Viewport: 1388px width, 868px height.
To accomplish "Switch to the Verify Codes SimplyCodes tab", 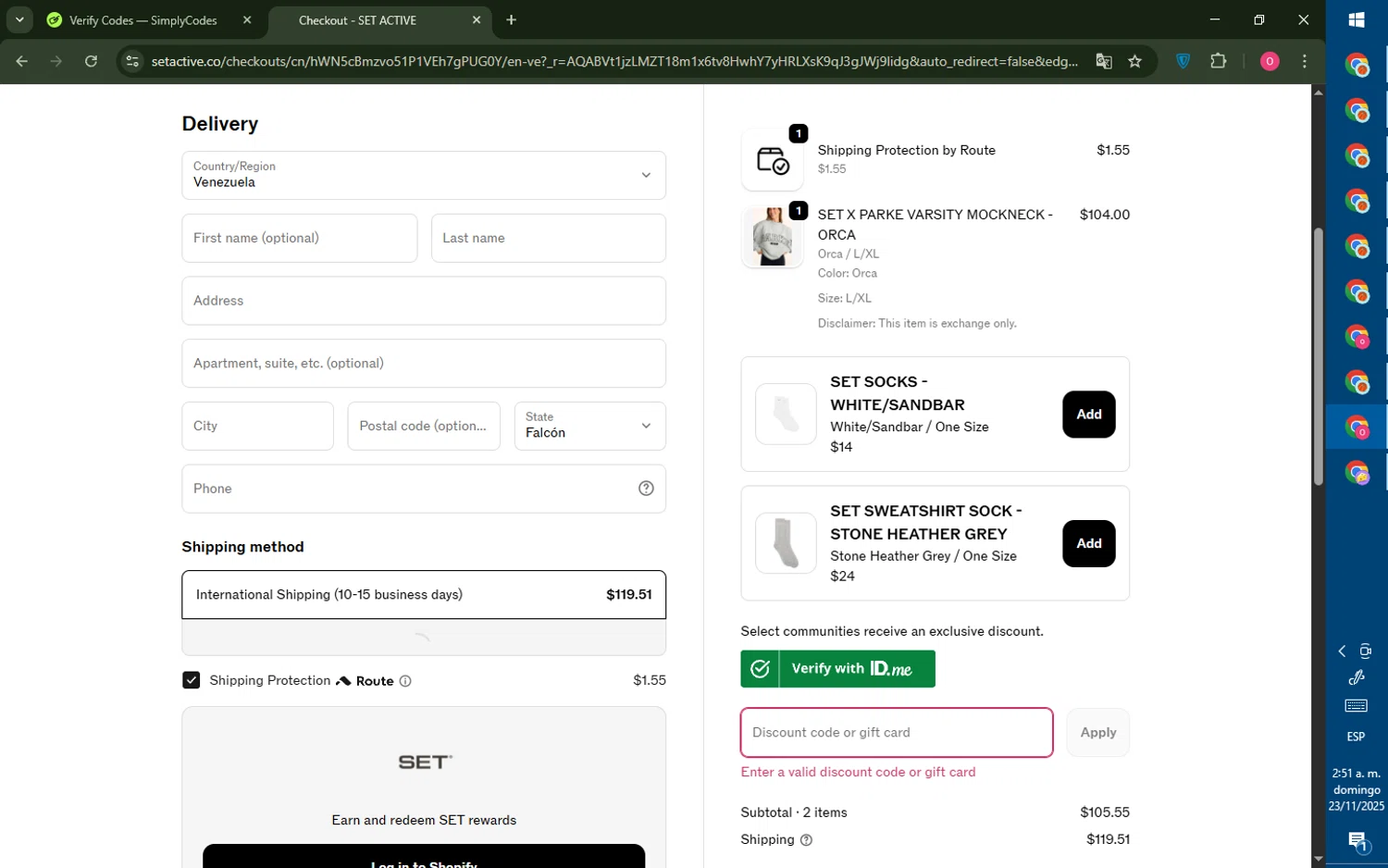I will [143, 20].
